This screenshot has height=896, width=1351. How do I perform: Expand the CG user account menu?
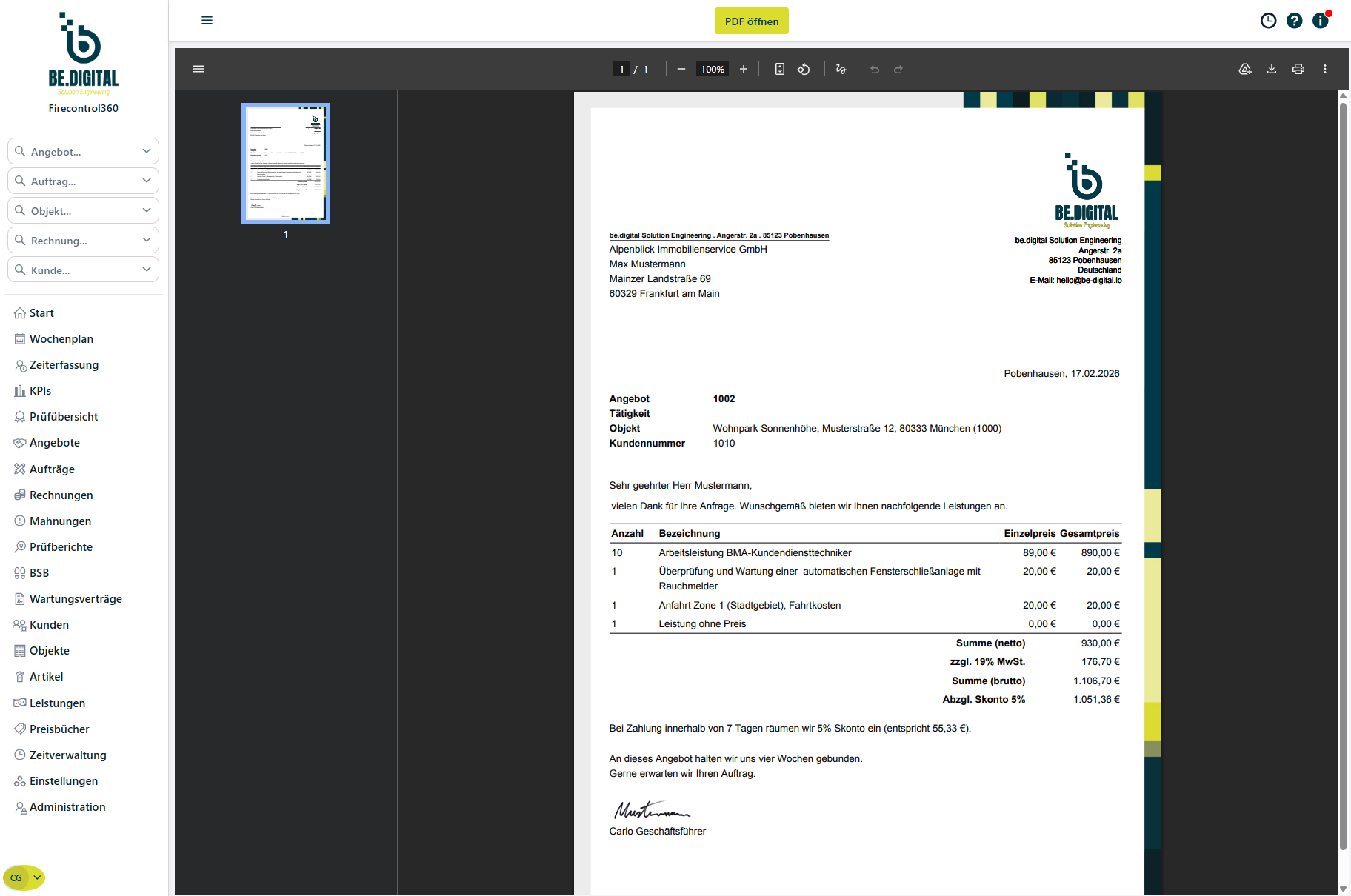(x=24, y=877)
